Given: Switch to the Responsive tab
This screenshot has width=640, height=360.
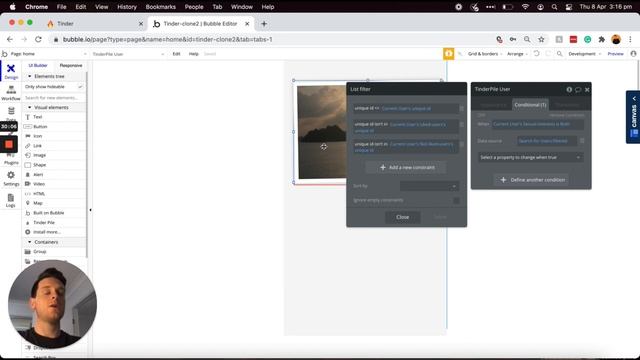Looking at the screenshot, I should 71,65.
